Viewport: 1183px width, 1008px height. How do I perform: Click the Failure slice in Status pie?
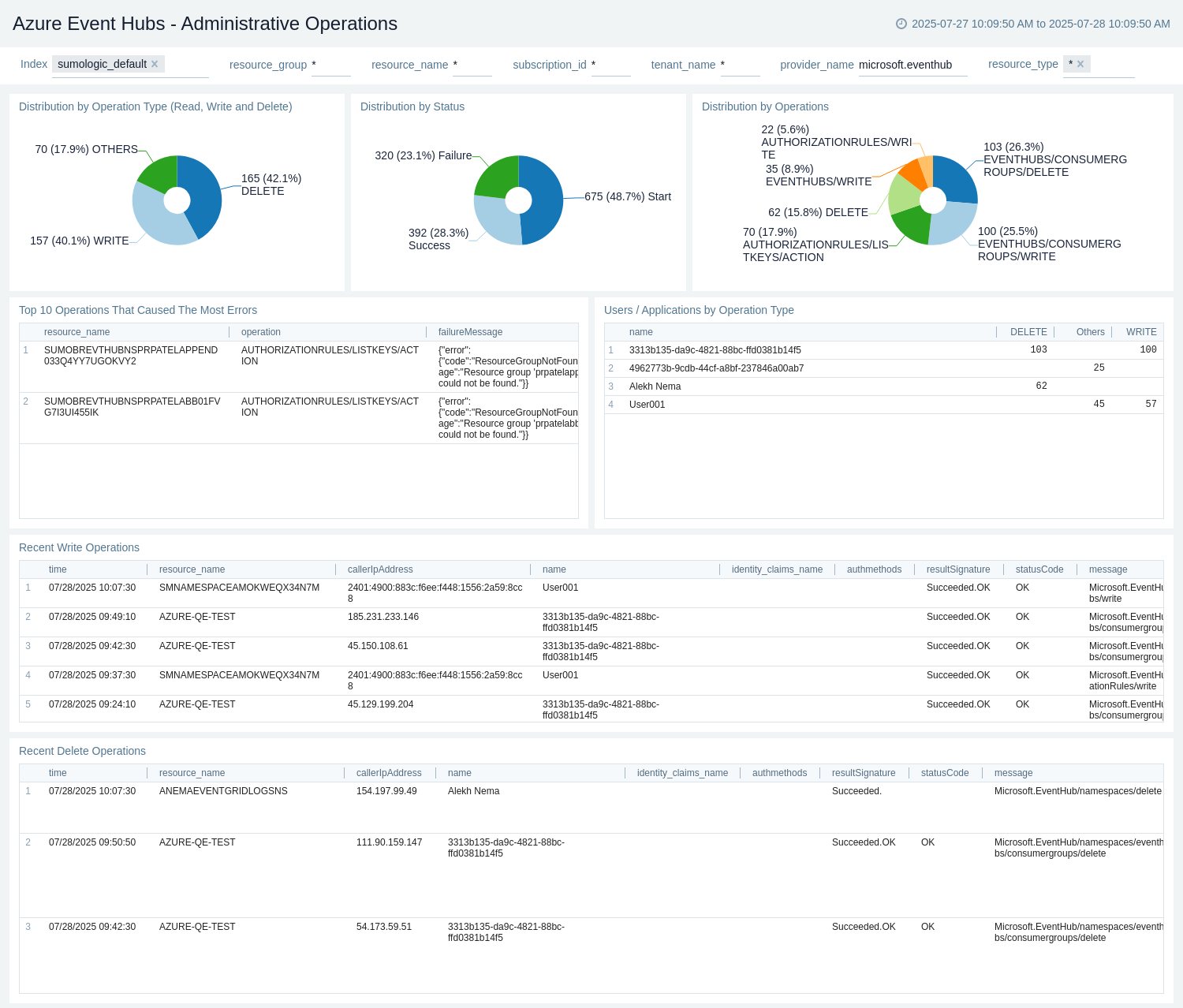coord(498,177)
